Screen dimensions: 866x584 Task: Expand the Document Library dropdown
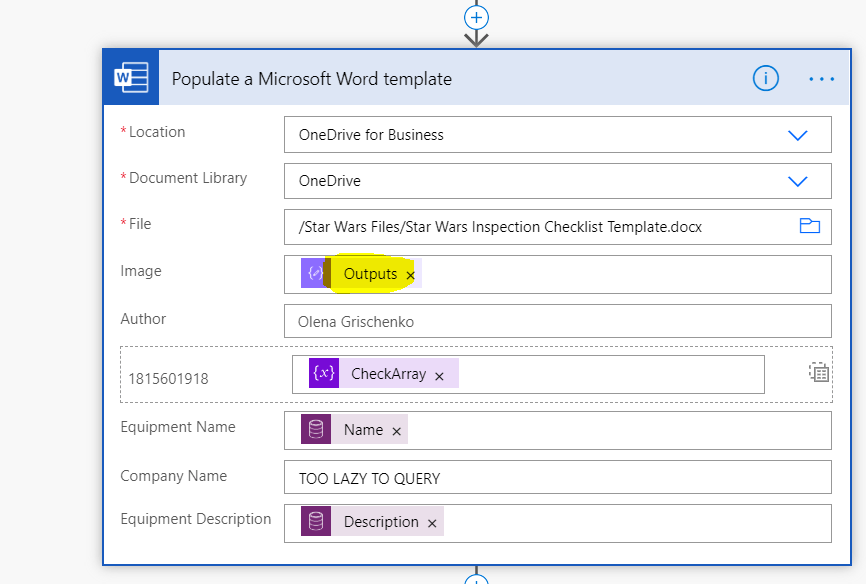tap(797, 181)
